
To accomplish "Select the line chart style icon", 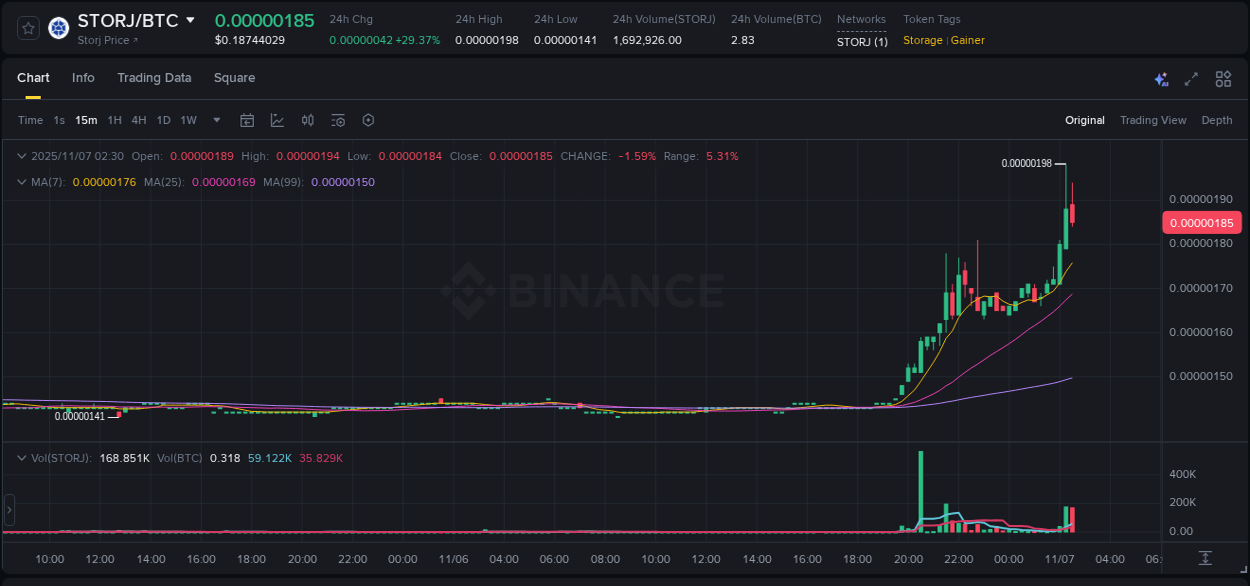I will pos(277,119).
